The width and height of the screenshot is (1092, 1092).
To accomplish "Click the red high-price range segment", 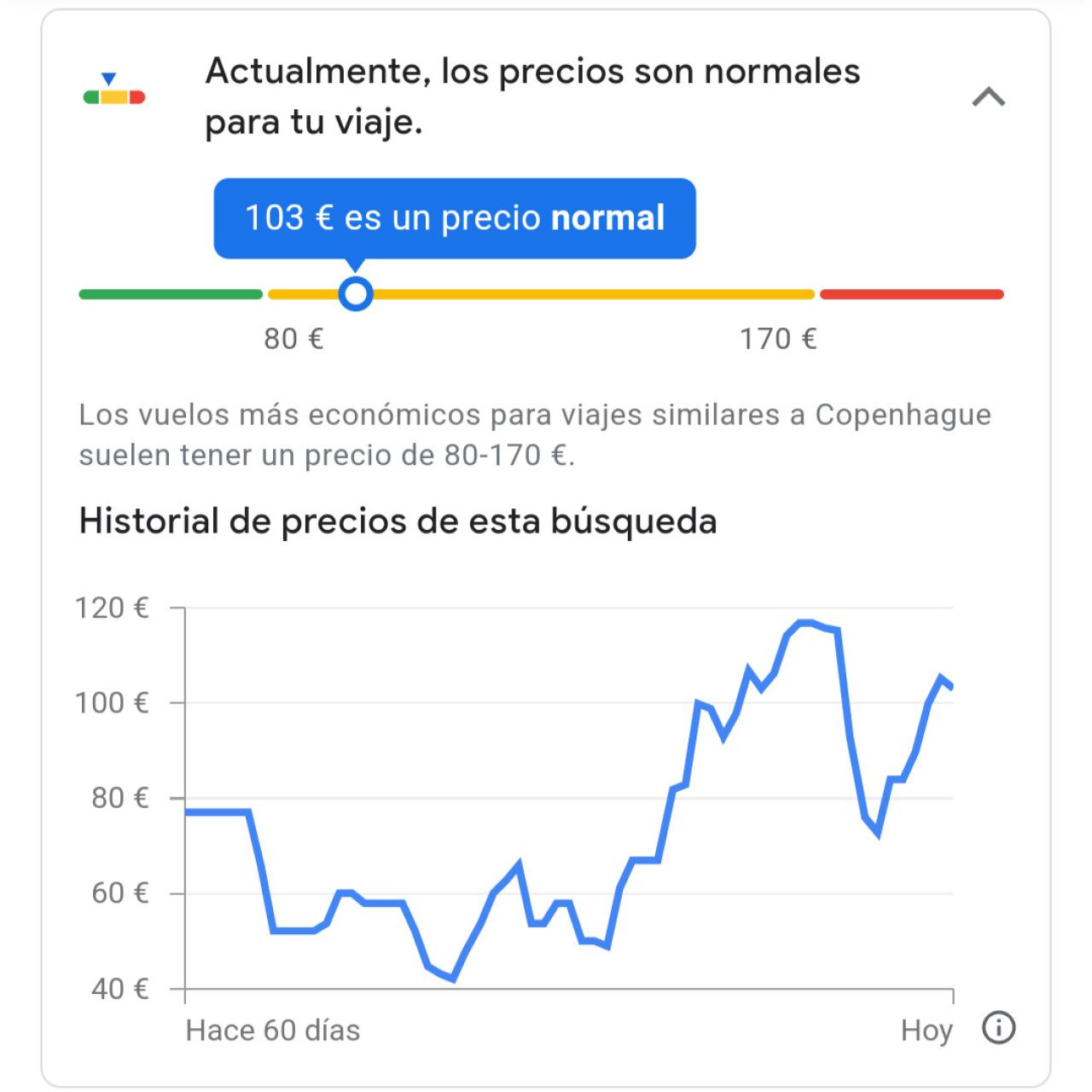I will 912,294.
